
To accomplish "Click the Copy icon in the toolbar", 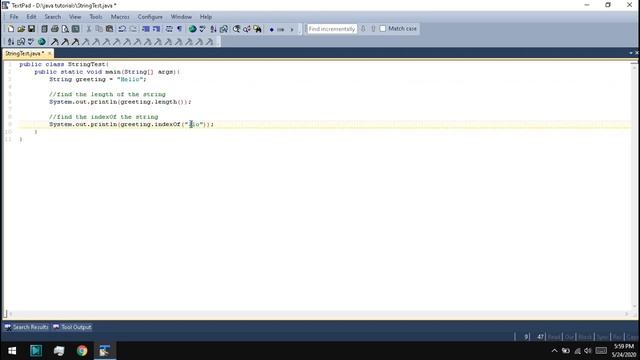I will pyautogui.click(x=99, y=29).
